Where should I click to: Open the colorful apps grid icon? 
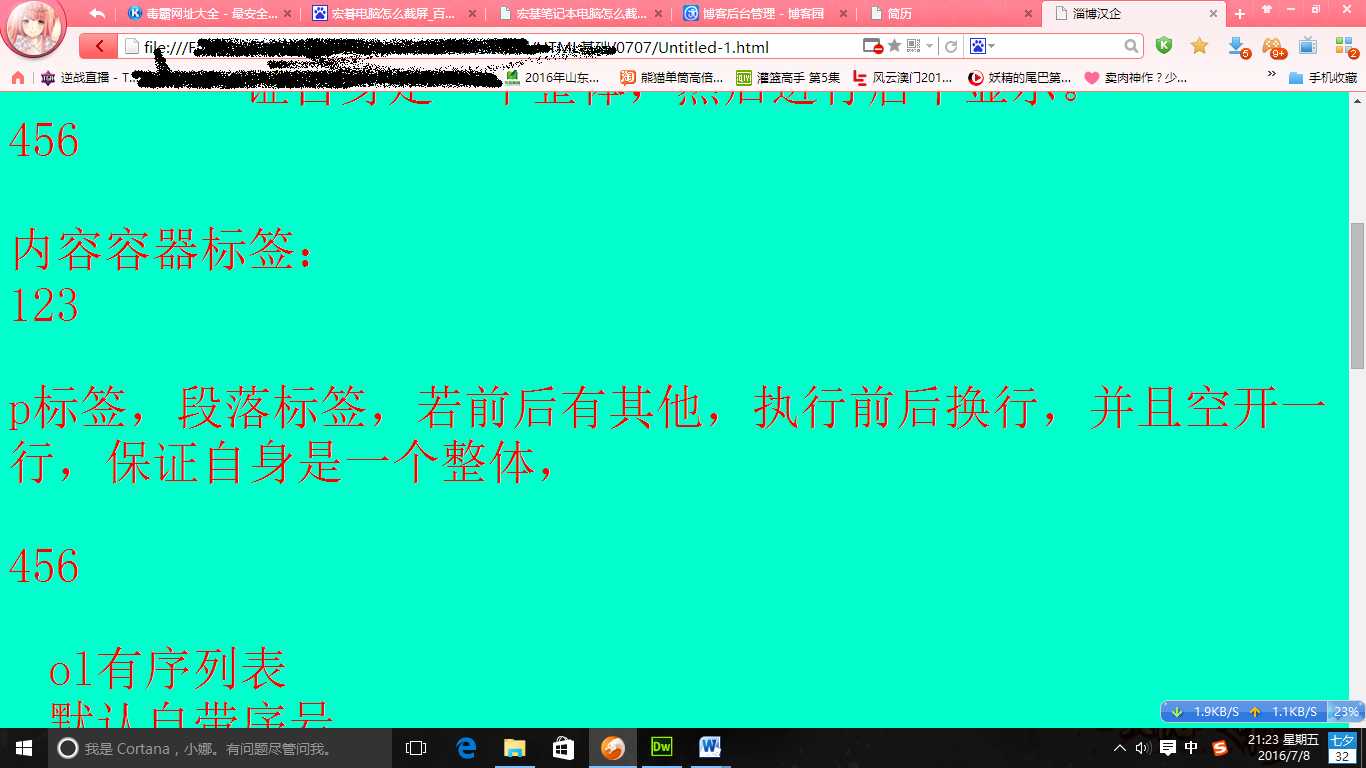click(x=1346, y=46)
